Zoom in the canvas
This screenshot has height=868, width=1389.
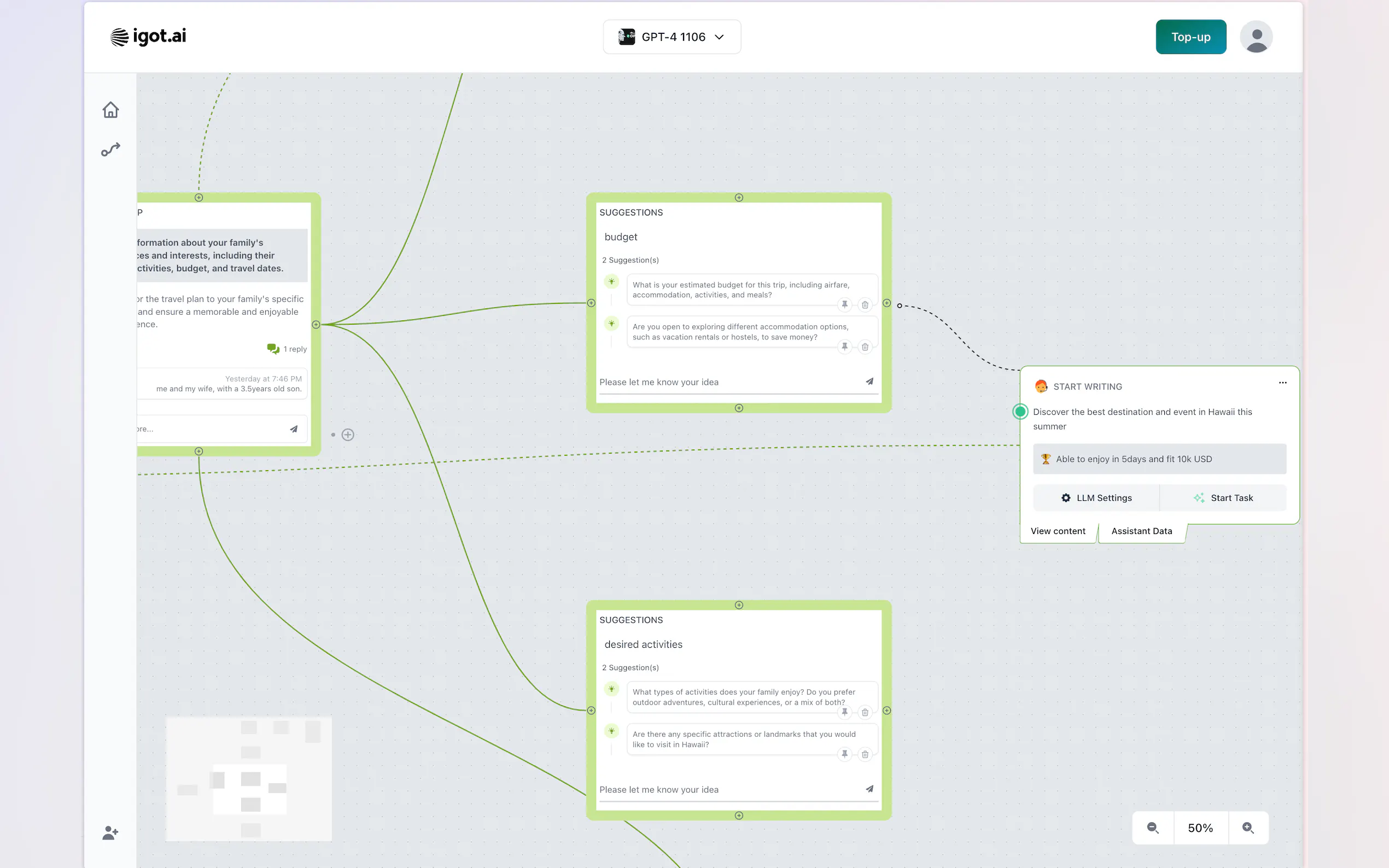pos(1248,828)
